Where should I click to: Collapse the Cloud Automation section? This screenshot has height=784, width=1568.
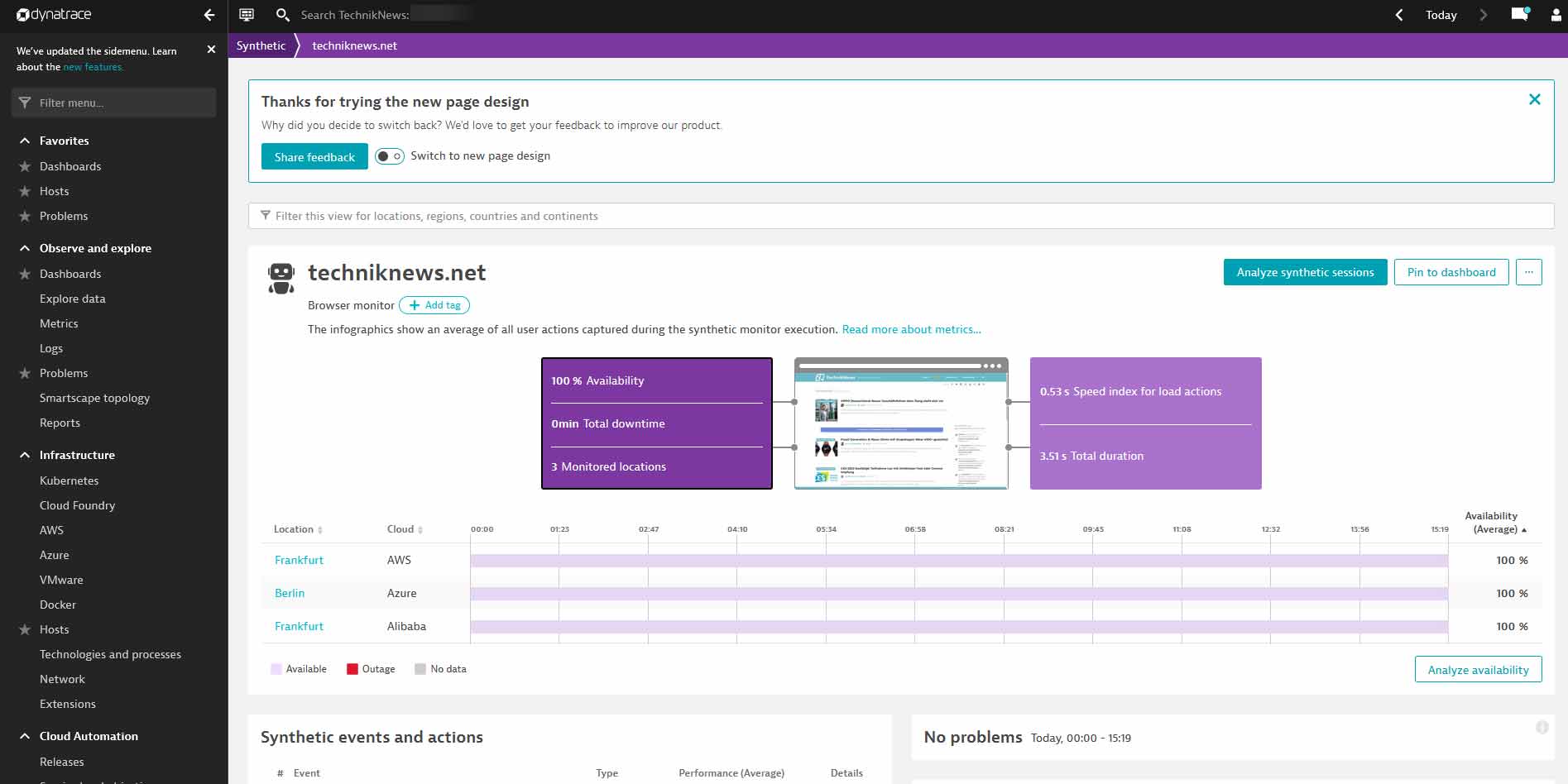(25, 736)
